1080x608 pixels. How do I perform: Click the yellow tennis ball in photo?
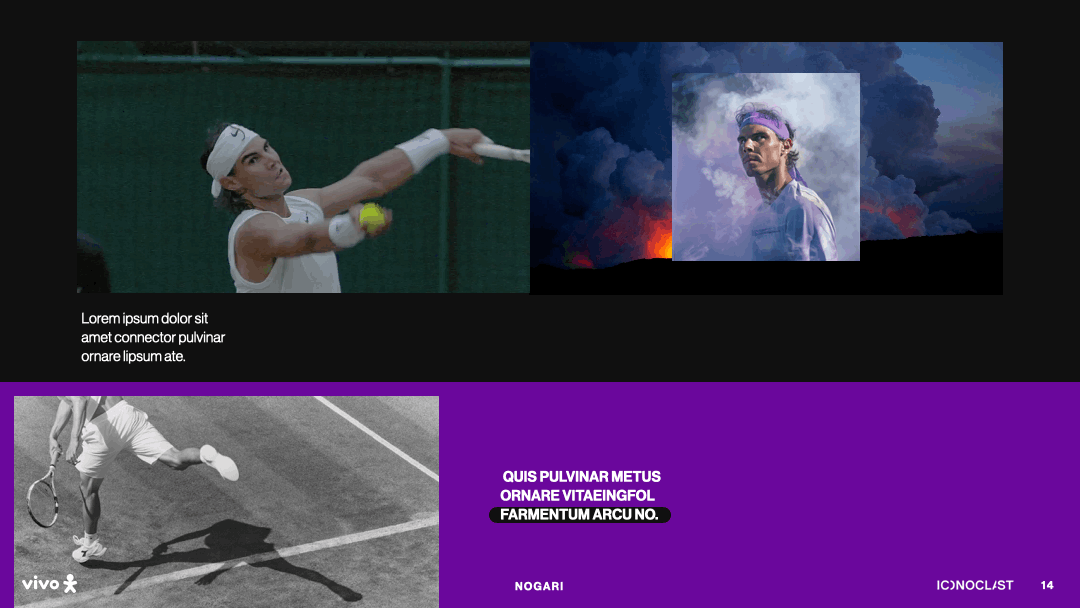coord(372,217)
